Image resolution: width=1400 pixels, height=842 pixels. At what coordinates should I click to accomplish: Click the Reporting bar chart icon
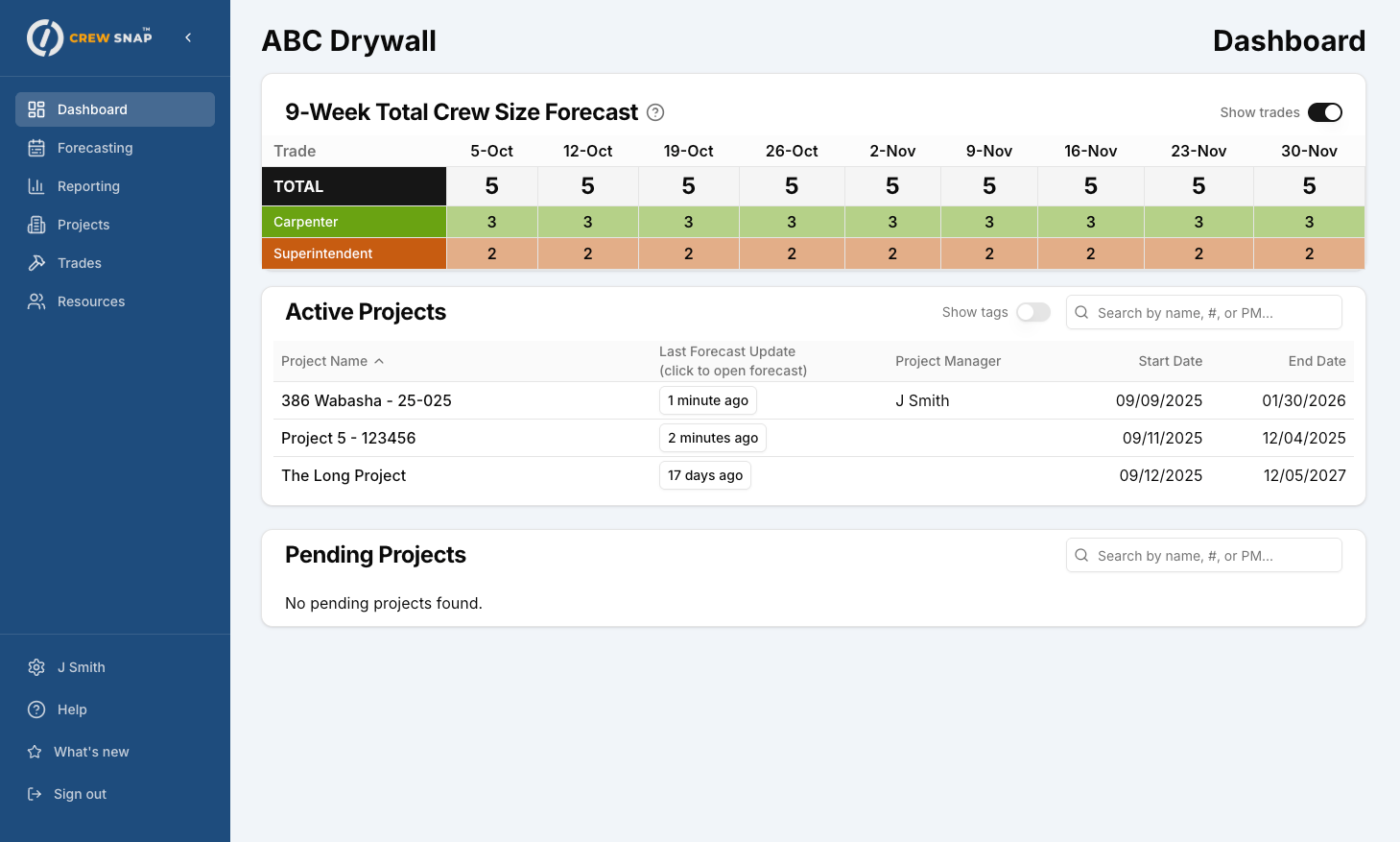coord(36,186)
